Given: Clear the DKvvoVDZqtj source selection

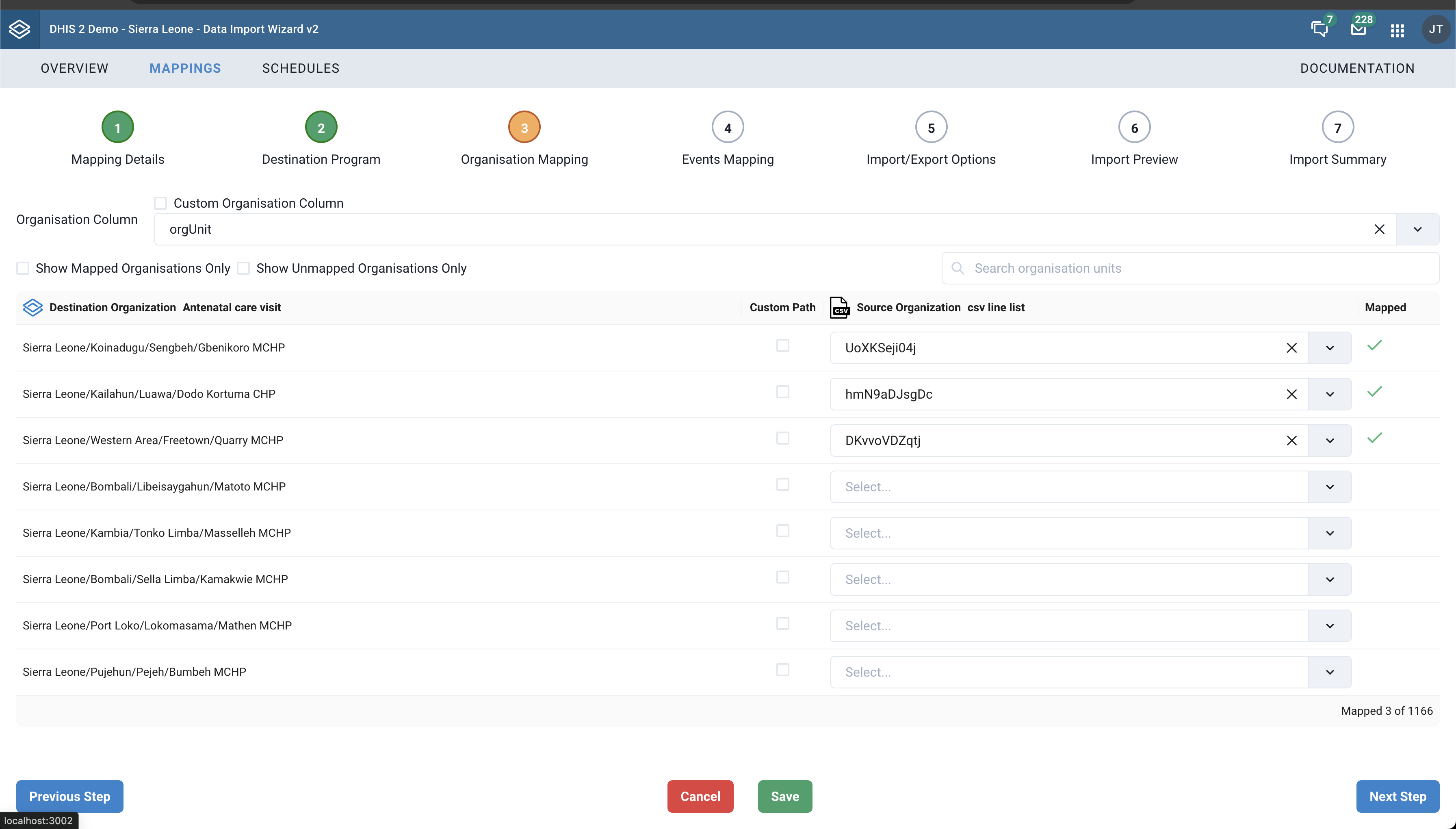Looking at the screenshot, I should [1291, 441].
